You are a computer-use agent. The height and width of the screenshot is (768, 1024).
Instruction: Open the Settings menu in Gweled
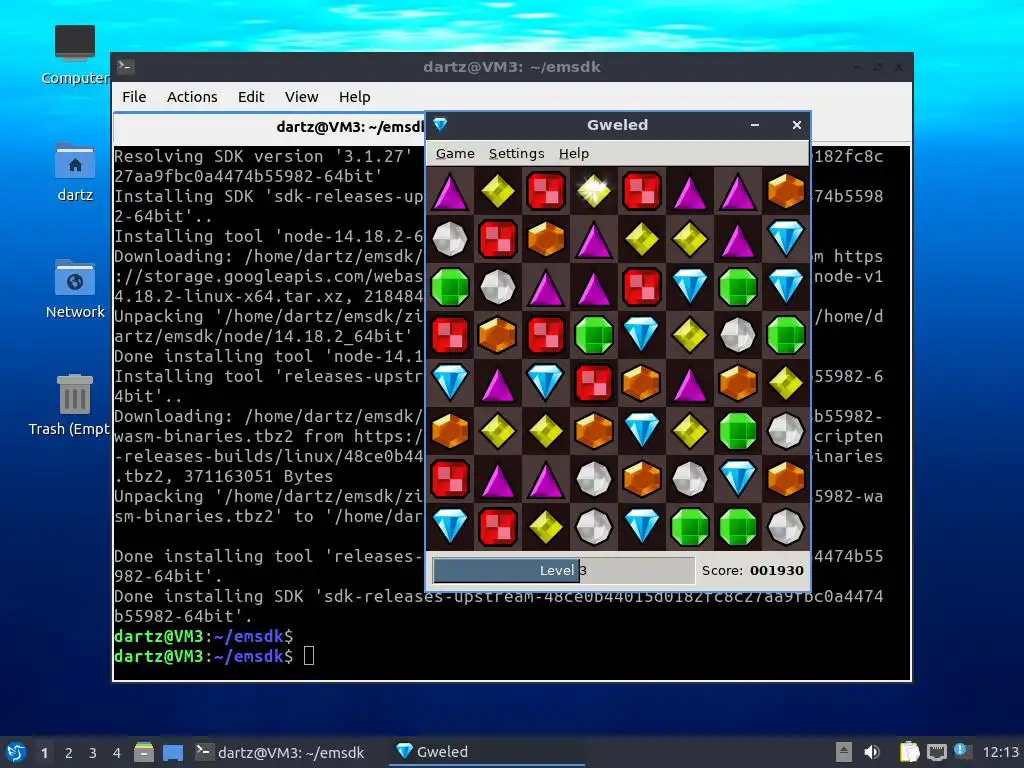click(517, 153)
